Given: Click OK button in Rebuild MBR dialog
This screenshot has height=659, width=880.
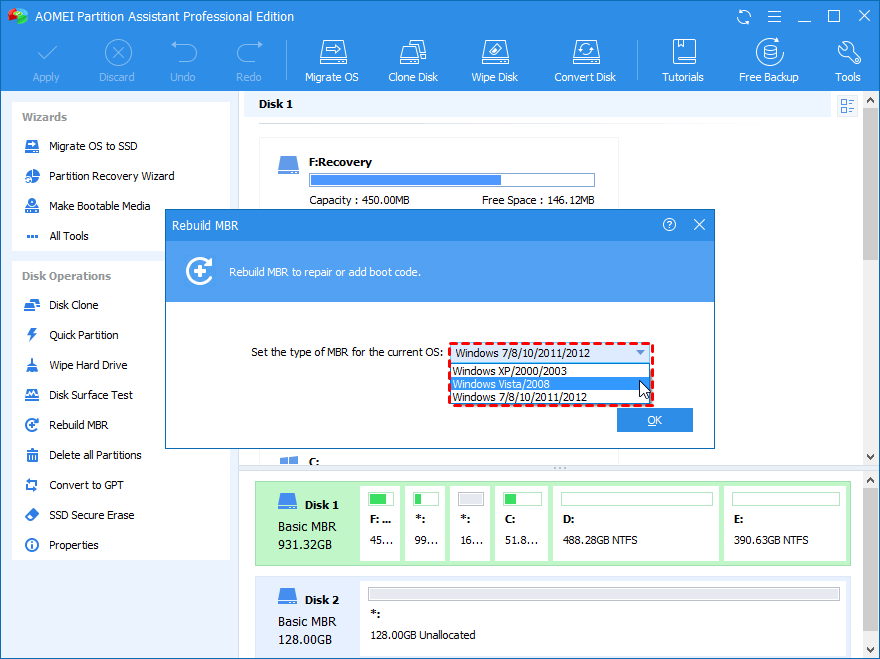Looking at the screenshot, I should 654,420.
